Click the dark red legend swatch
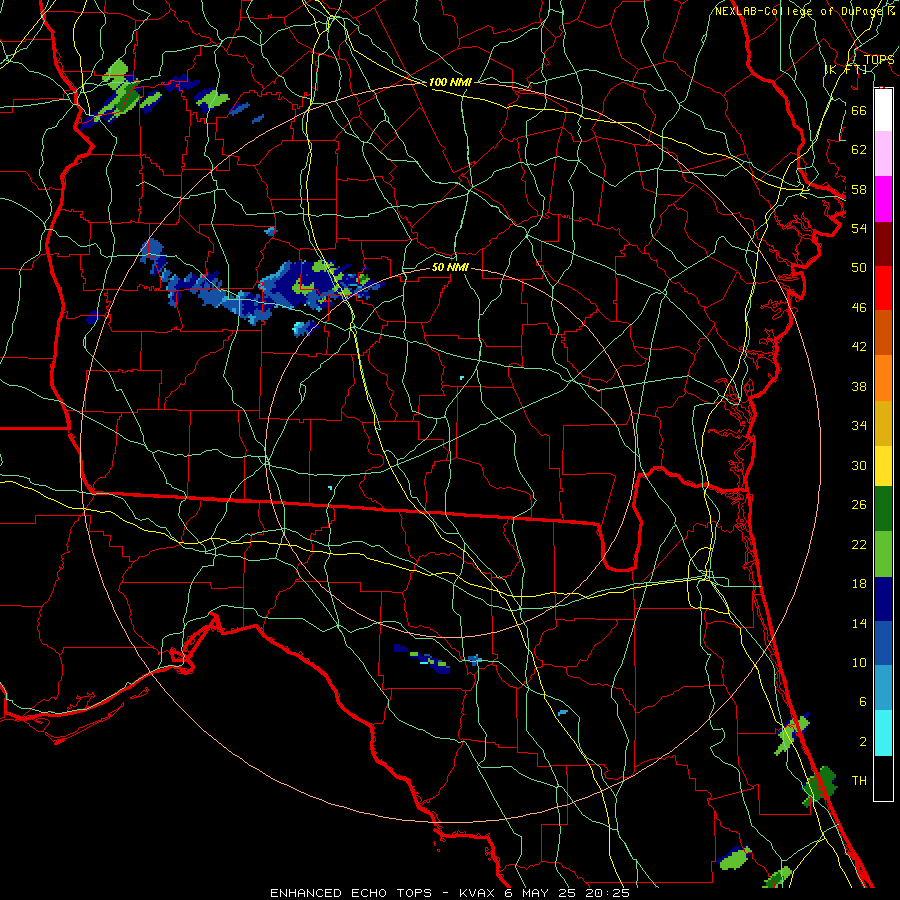The width and height of the screenshot is (900, 900). [x=883, y=244]
